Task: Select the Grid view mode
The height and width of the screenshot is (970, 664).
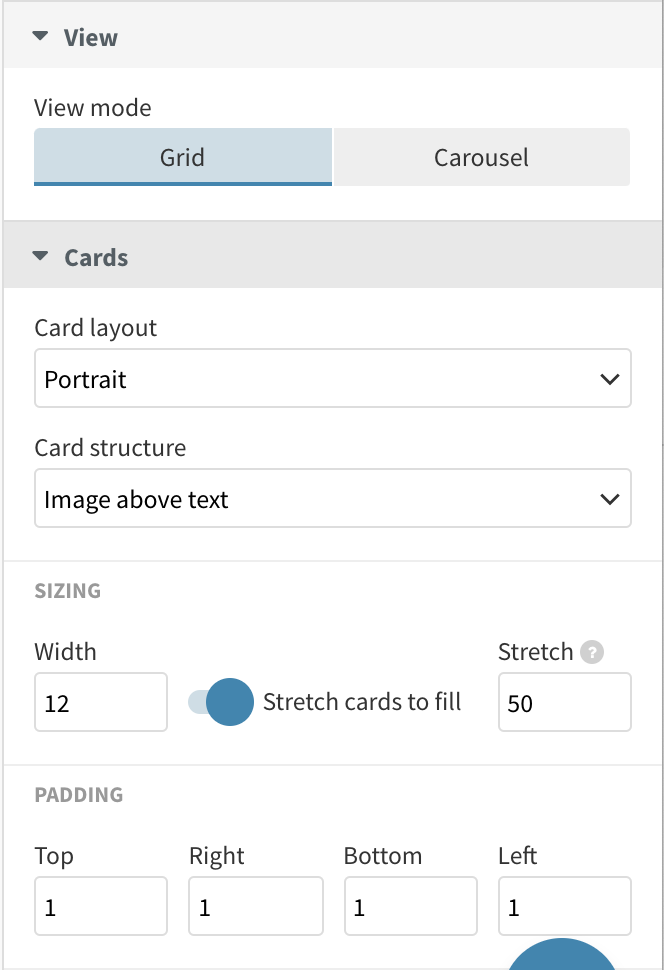Action: click(183, 157)
